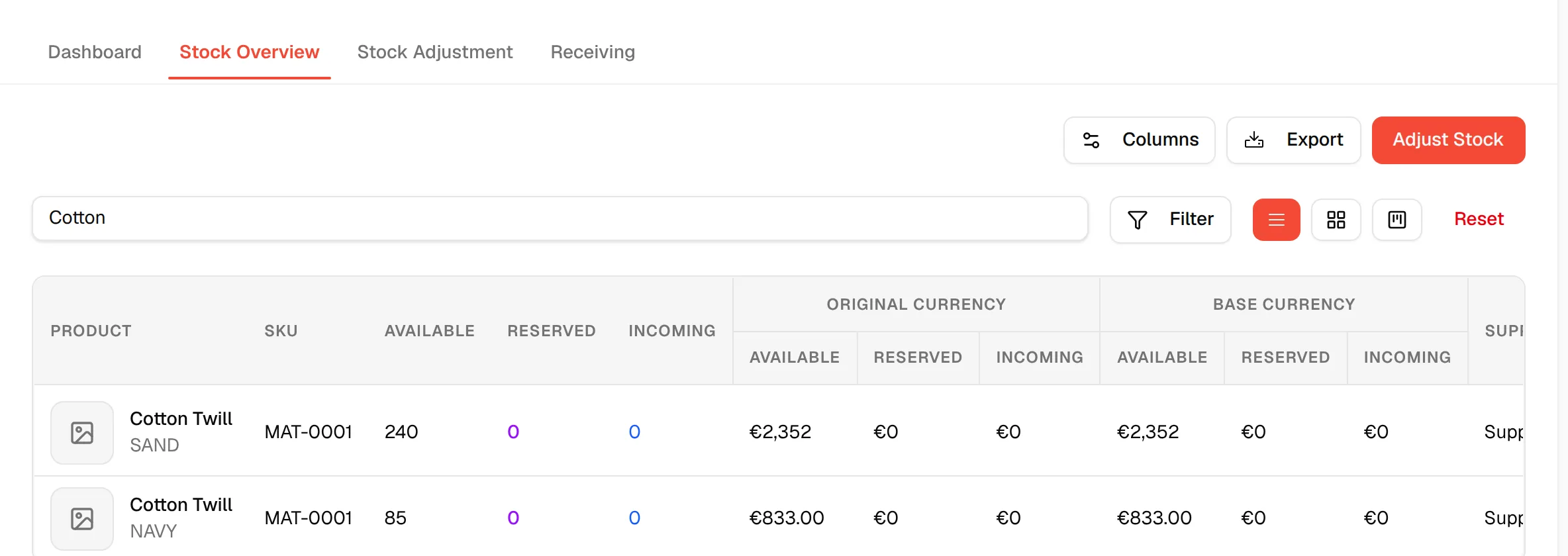The height and width of the screenshot is (556, 1568).
Task: Click the available quantity 85
Action: [x=395, y=518]
